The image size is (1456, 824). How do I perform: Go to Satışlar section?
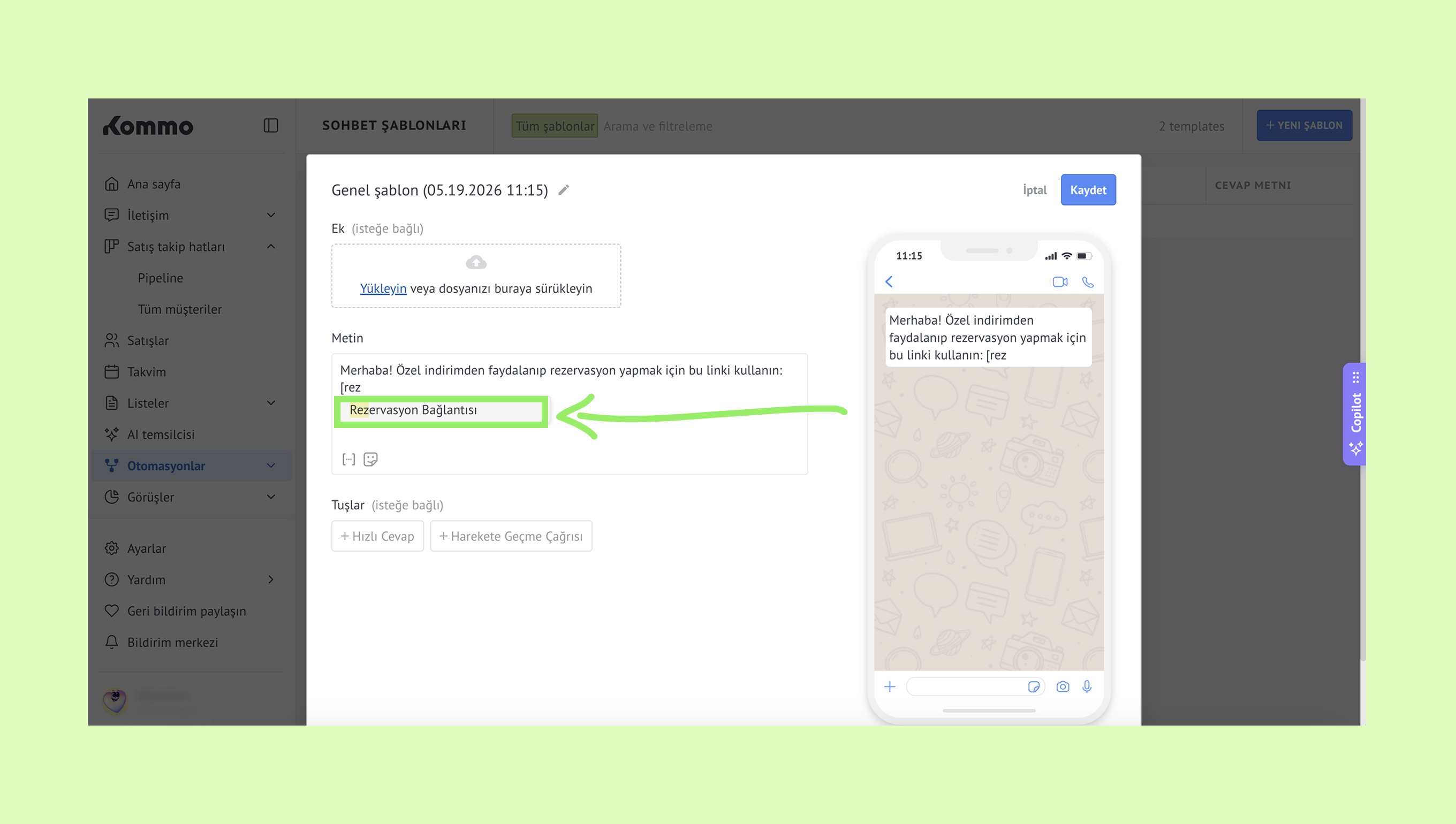point(148,340)
